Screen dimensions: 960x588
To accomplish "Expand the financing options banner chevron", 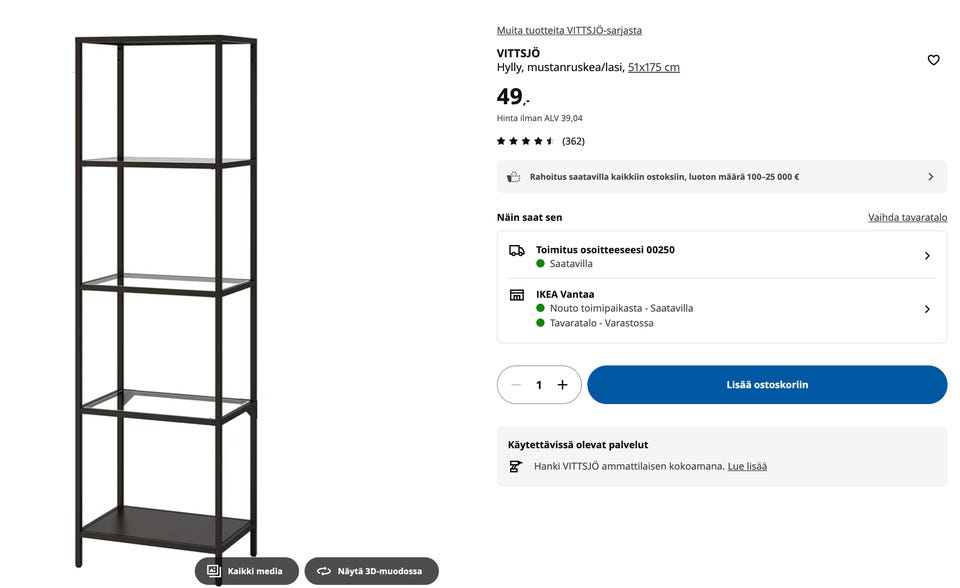I will coord(930,177).
